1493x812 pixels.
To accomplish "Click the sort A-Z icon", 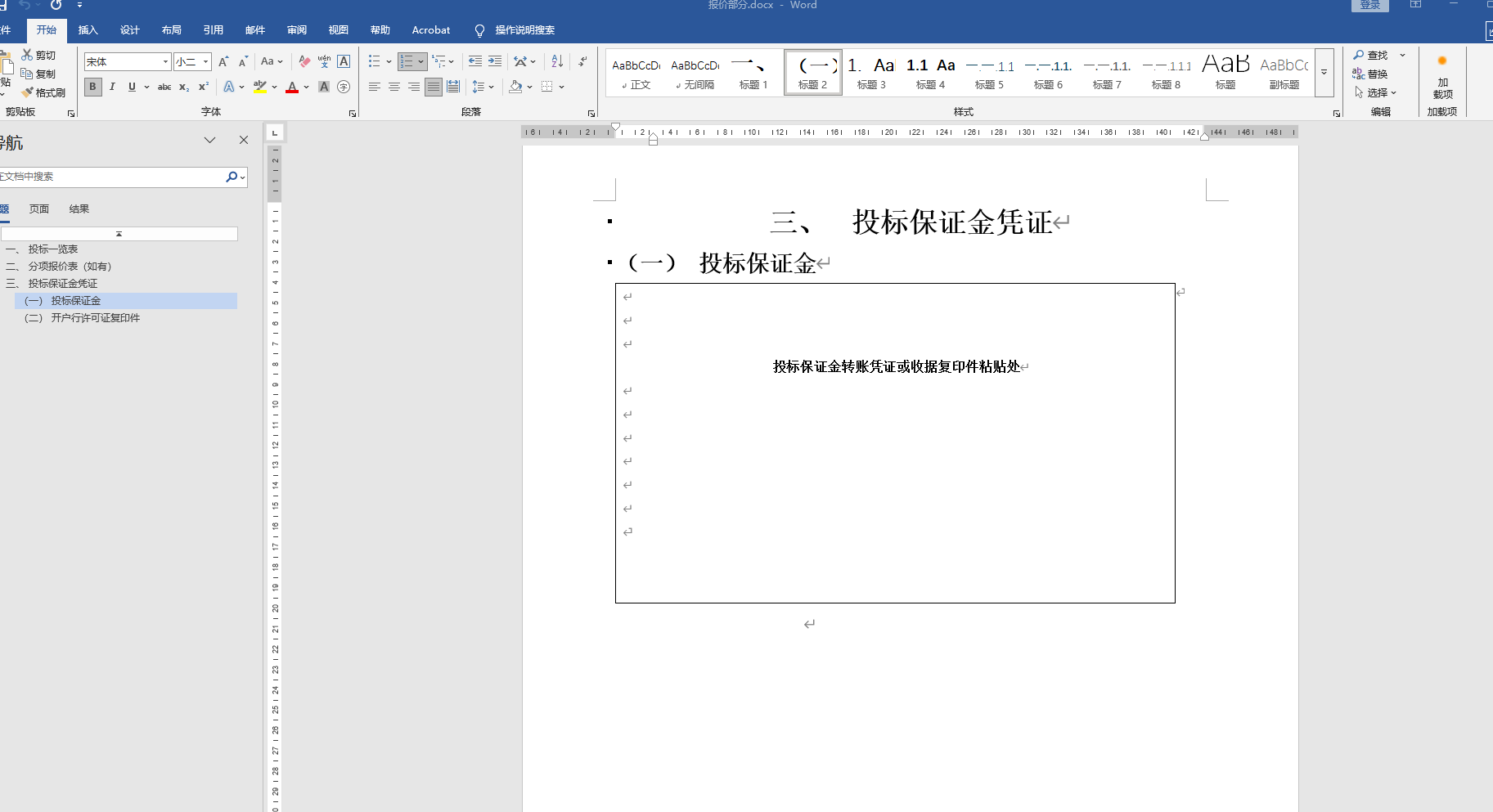I will [557, 61].
